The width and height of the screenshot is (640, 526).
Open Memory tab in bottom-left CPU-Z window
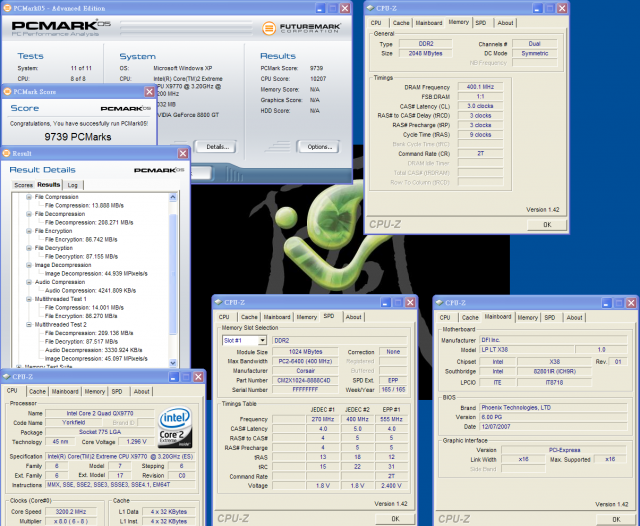(x=95, y=391)
